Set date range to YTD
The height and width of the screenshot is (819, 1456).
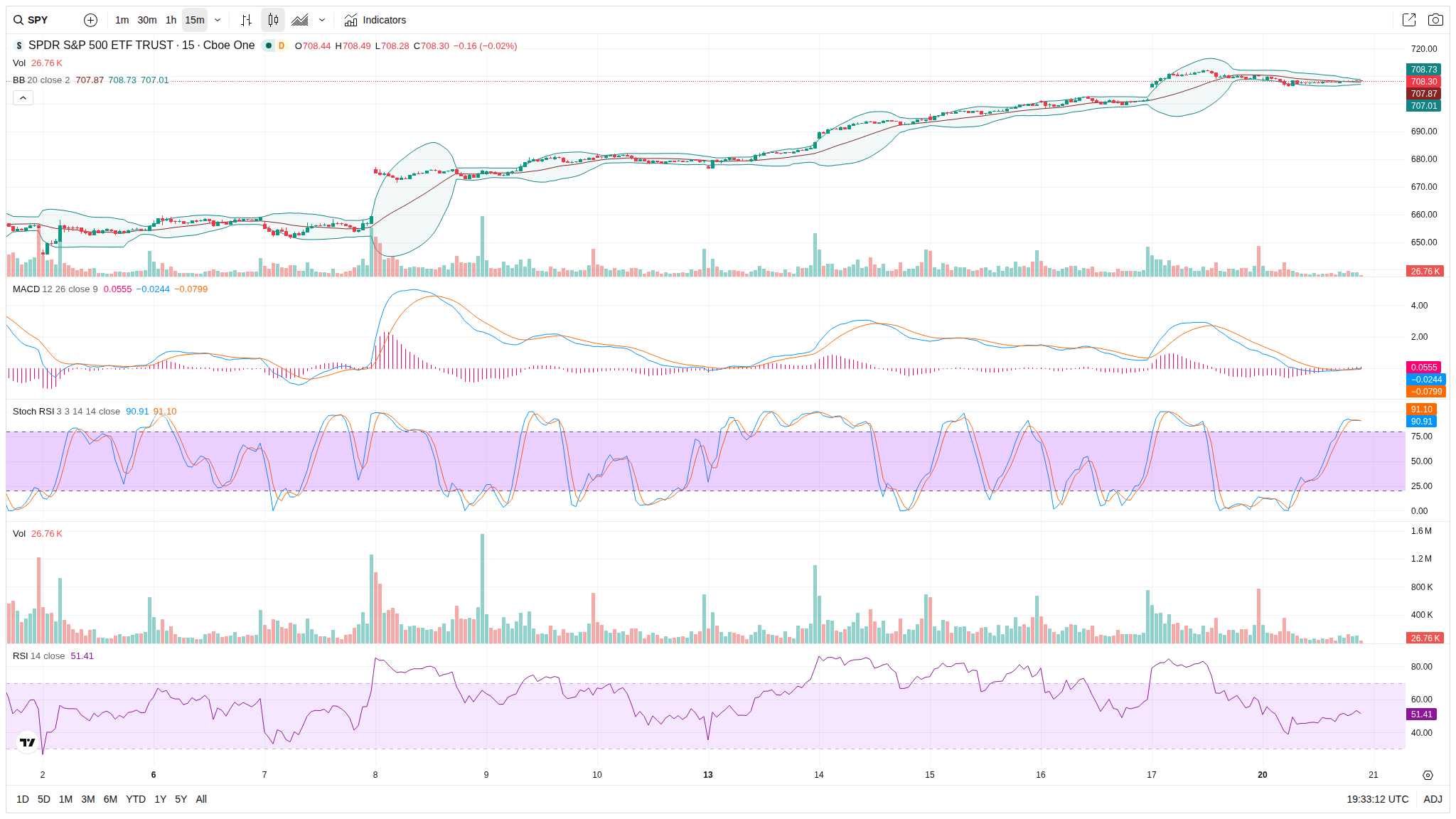coord(135,799)
